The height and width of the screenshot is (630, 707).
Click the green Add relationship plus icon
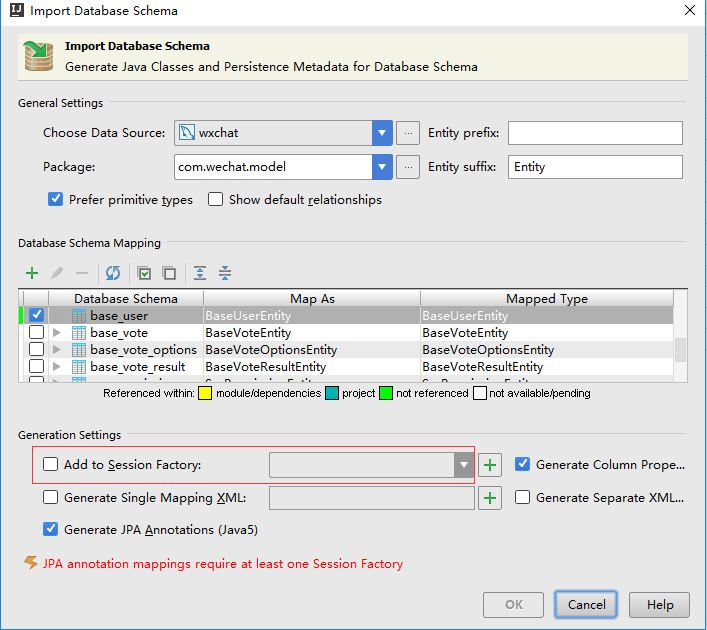[32, 273]
